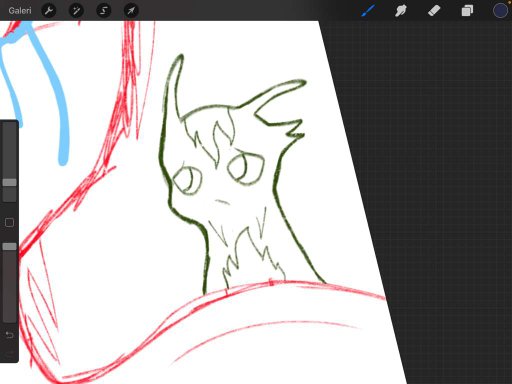Open the Layers panel
The image size is (512, 384).
pyautogui.click(x=467, y=11)
